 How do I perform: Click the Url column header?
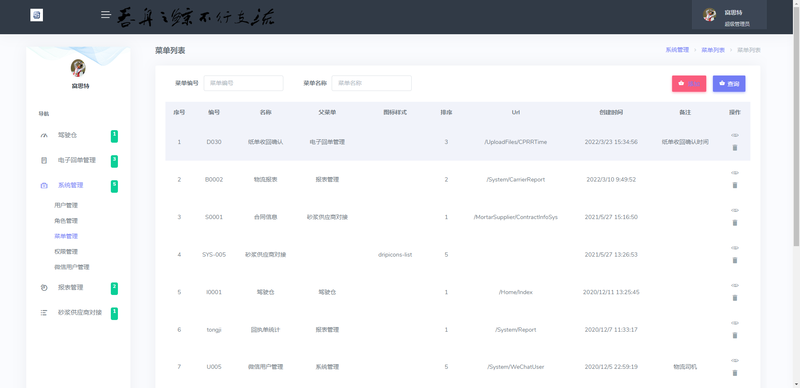[516, 112]
